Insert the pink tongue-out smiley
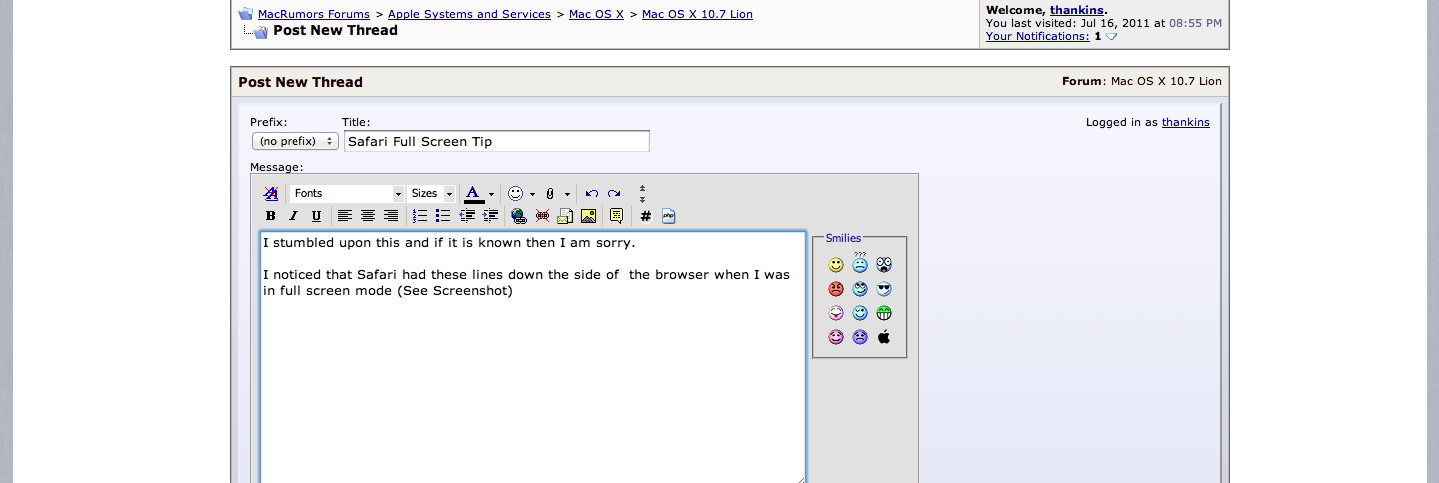 (x=836, y=313)
